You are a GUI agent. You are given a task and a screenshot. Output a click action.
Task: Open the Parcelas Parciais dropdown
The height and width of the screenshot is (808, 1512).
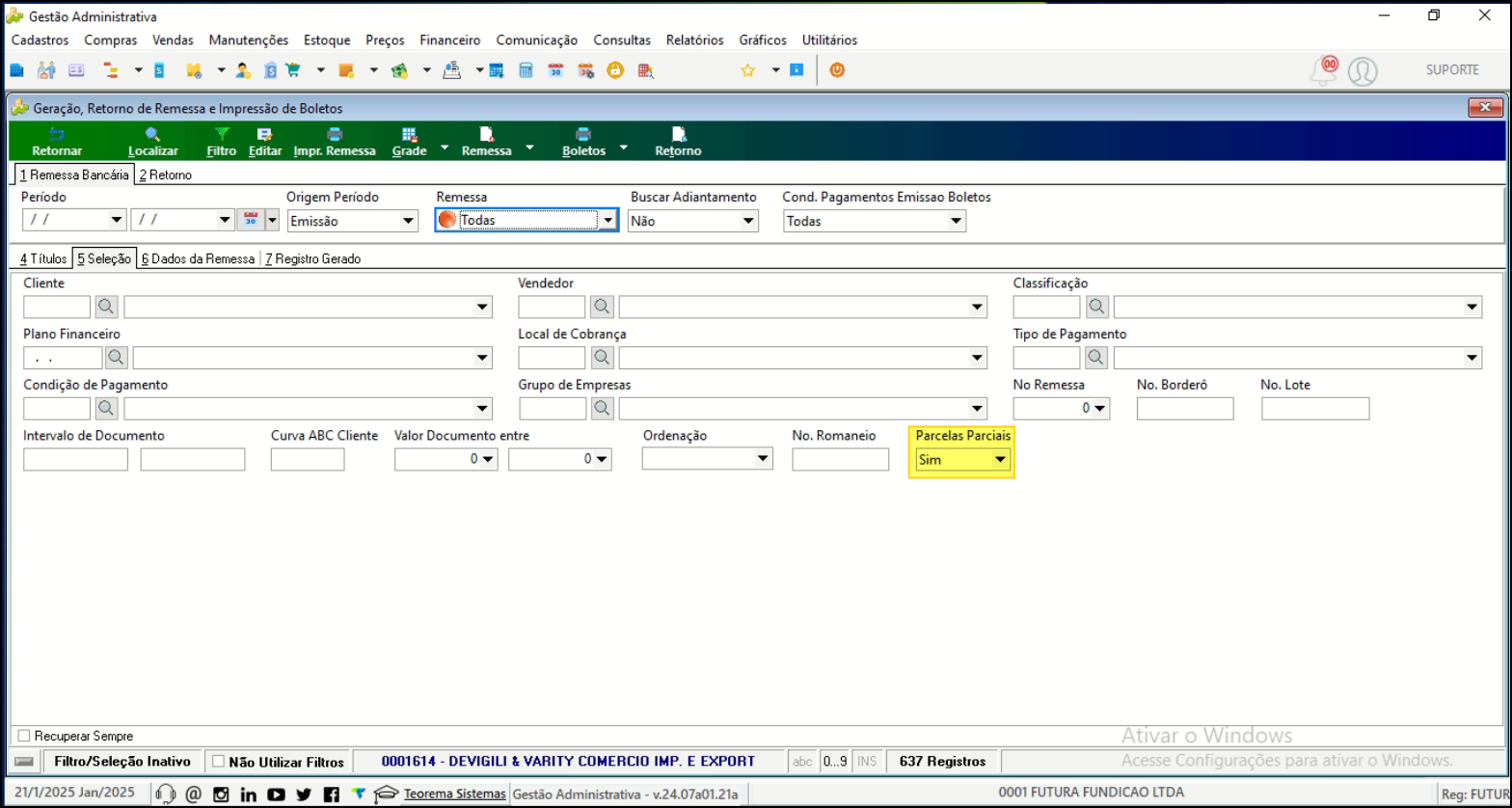(1001, 460)
